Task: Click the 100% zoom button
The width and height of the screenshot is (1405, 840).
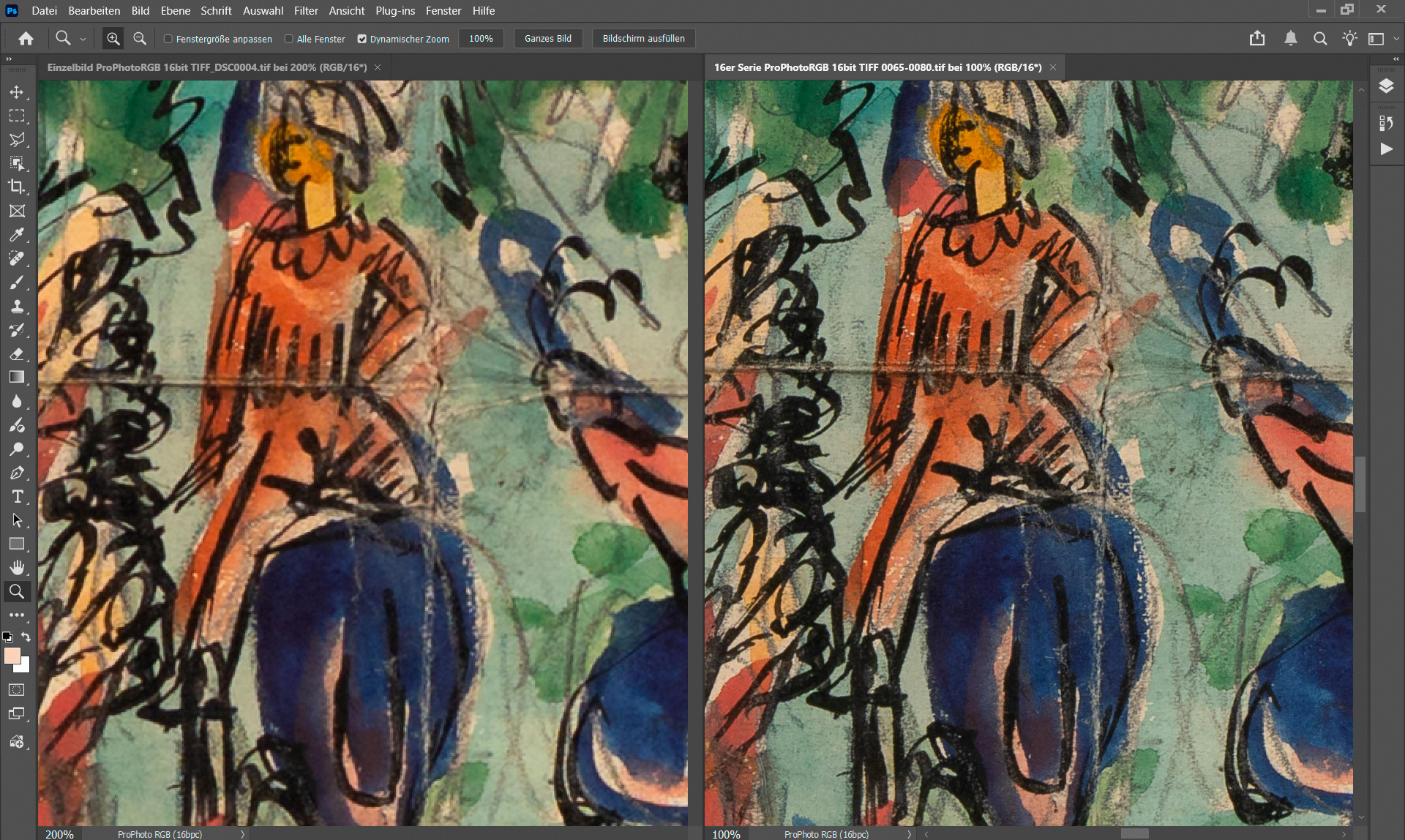Action: pos(481,39)
